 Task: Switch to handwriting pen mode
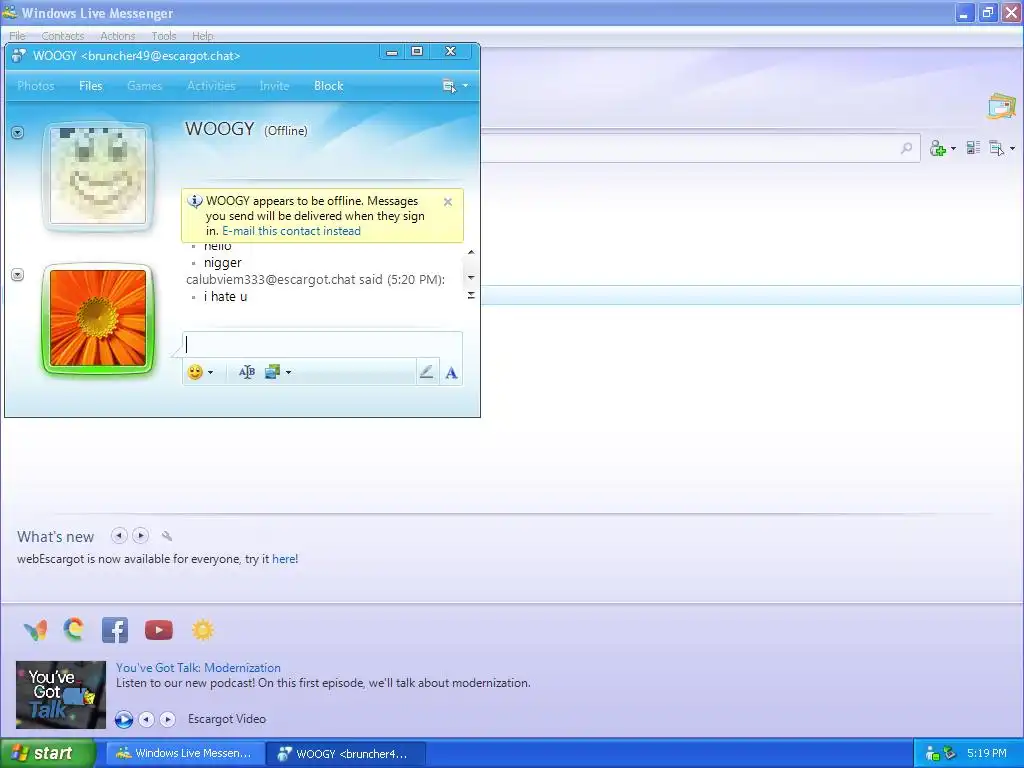(426, 372)
